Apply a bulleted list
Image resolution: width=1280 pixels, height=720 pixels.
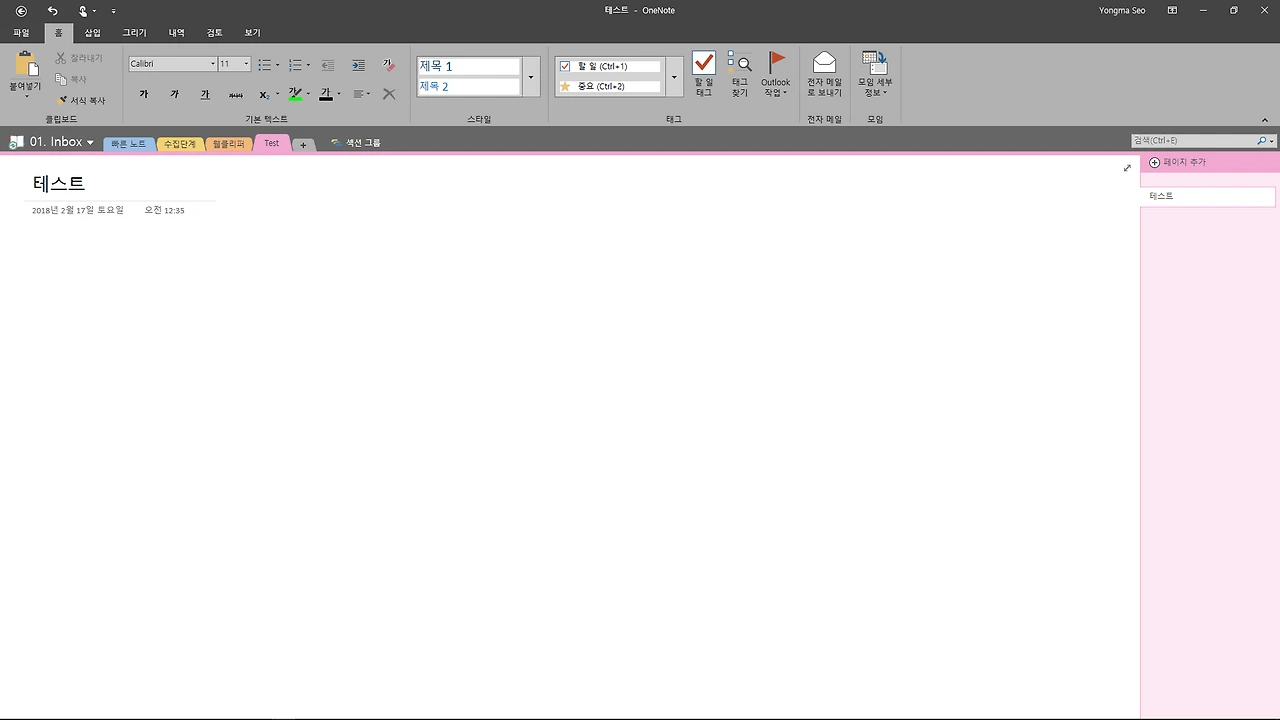pos(264,65)
